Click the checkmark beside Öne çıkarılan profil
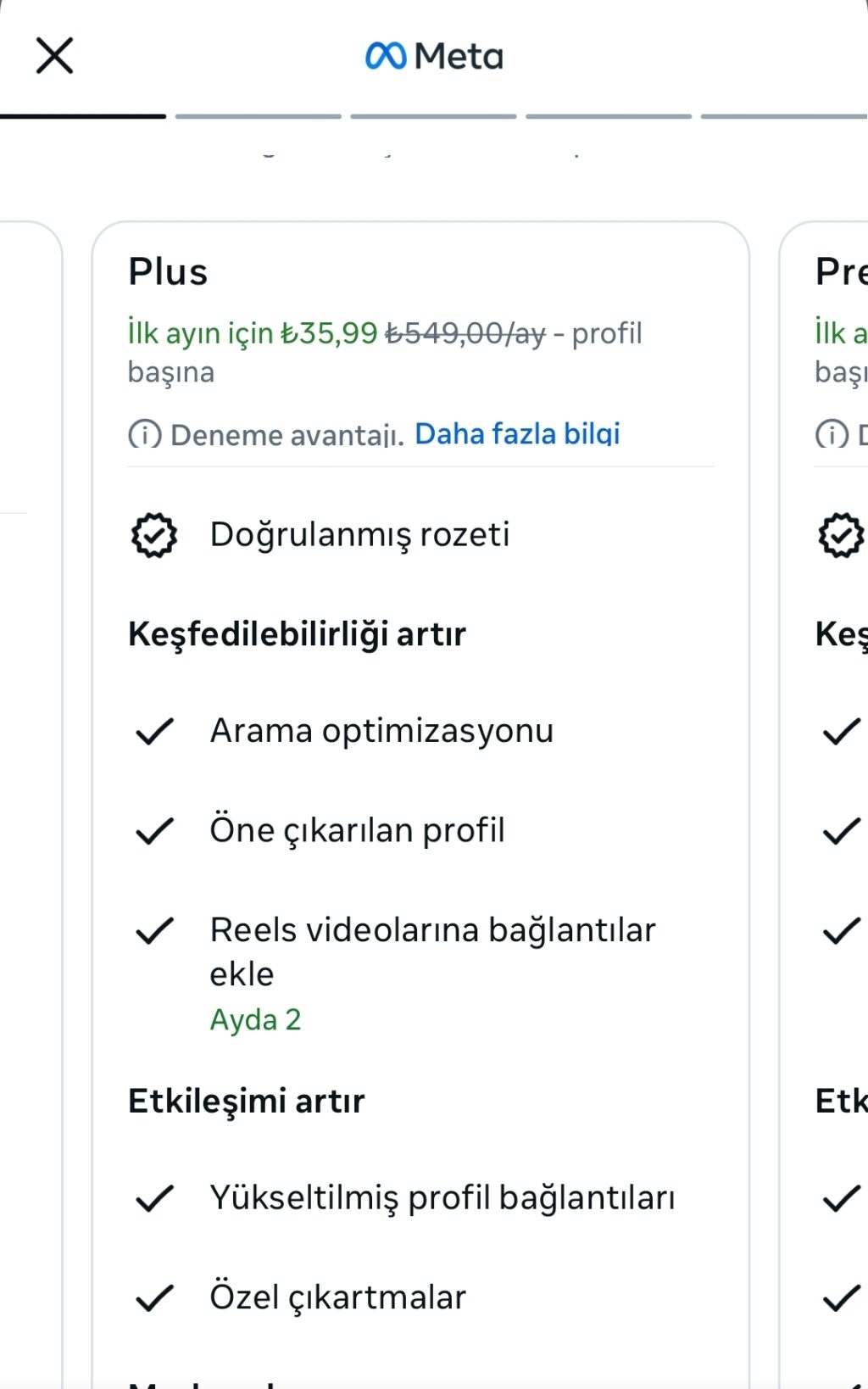This screenshot has height=1389, width=868. (154, 830)
